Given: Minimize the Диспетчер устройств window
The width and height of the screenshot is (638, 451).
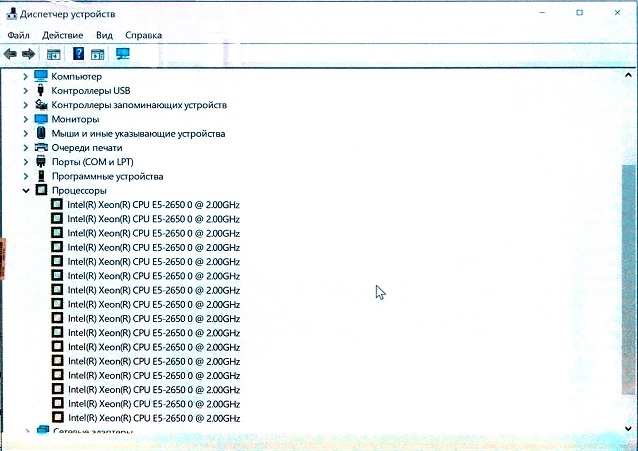Looking at the screenshot, I should pyautogui.click(x=542, y=13).
